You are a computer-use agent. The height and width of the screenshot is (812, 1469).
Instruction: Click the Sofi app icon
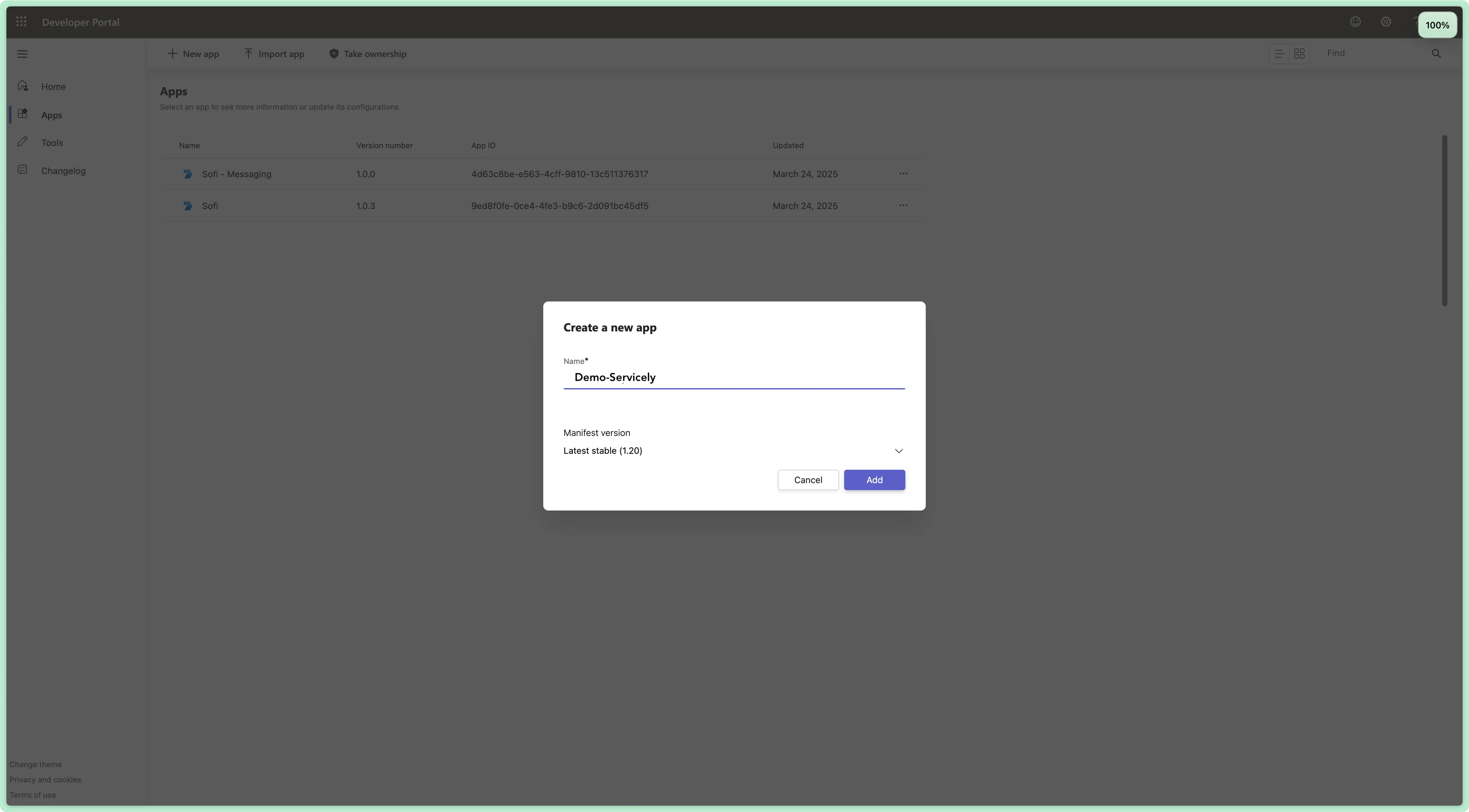(x=188, y=206)
